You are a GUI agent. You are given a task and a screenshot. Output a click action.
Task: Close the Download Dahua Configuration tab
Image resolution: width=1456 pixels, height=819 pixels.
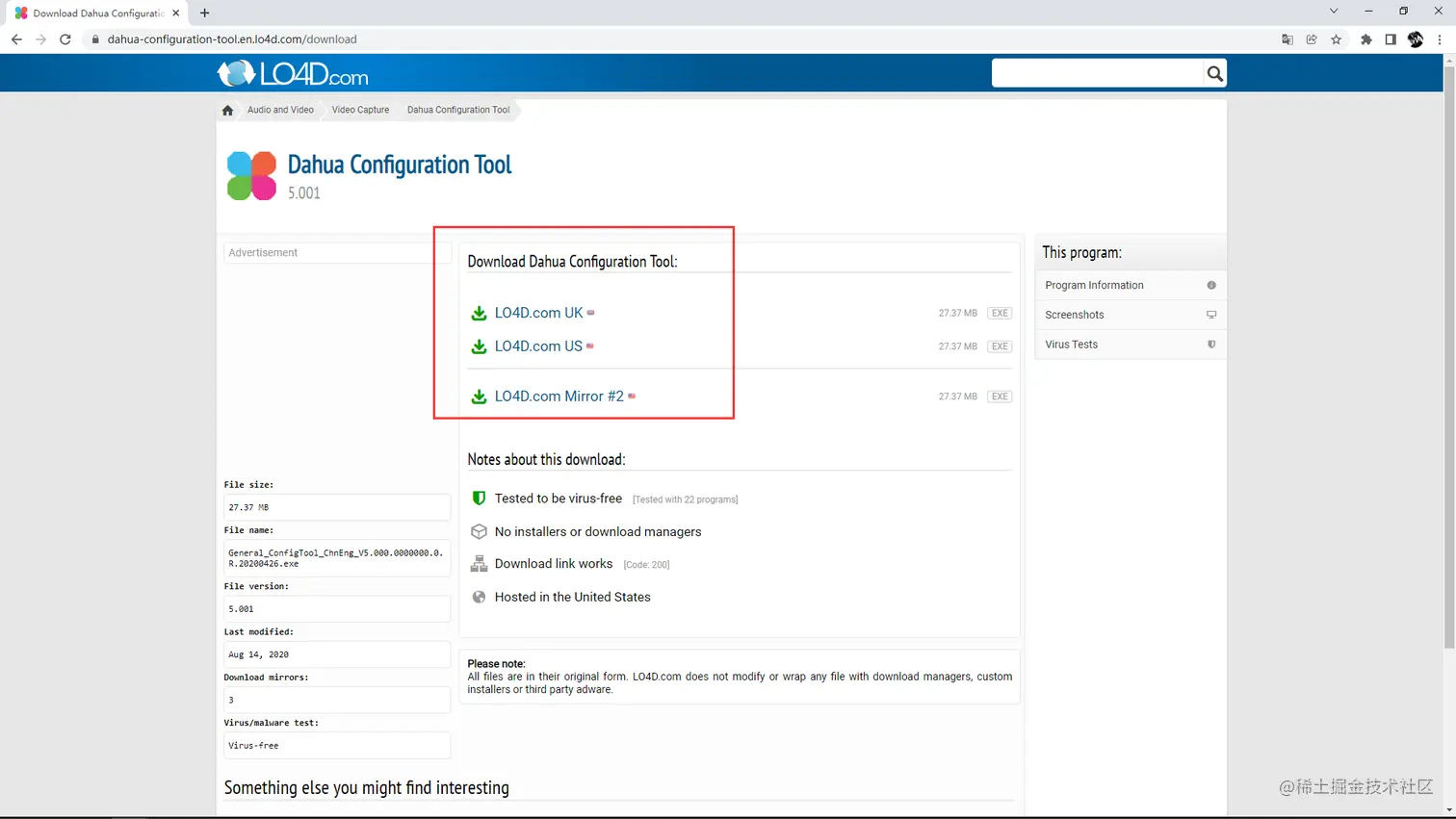176,13
